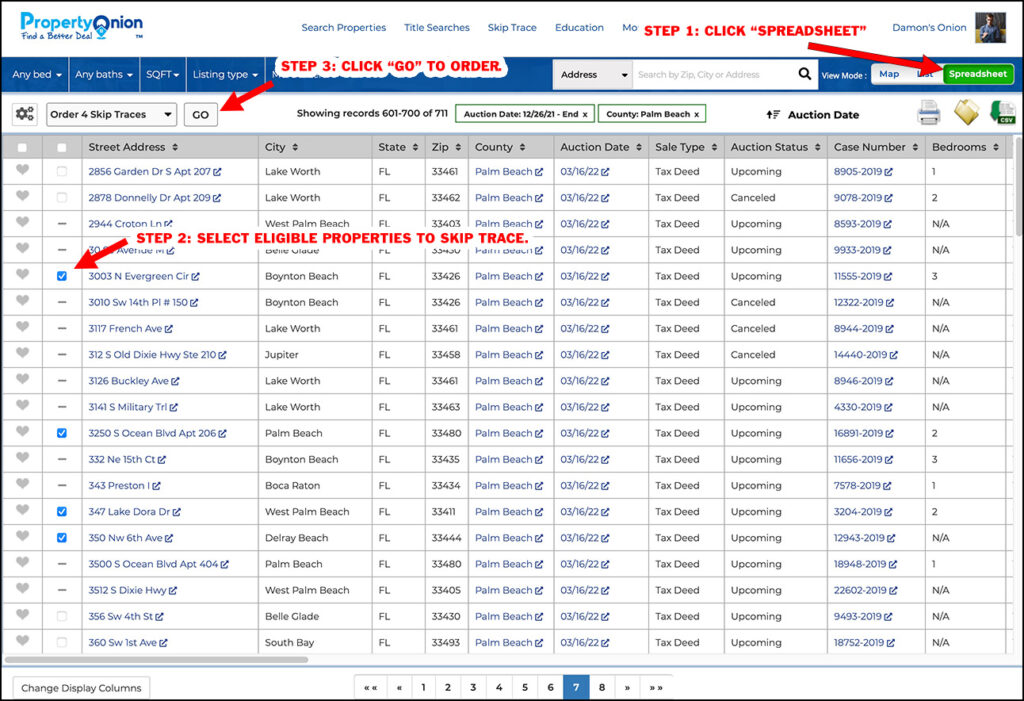
Task: Open the gear settings icon beside Order dropdown
Action: pyautogui.click(x=25, y=114)
